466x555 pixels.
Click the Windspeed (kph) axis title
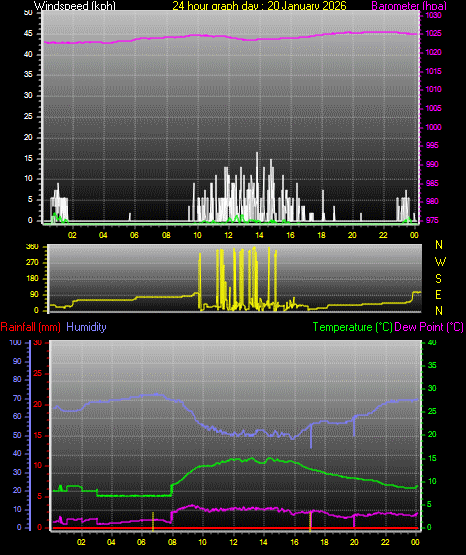click(75, 6)
